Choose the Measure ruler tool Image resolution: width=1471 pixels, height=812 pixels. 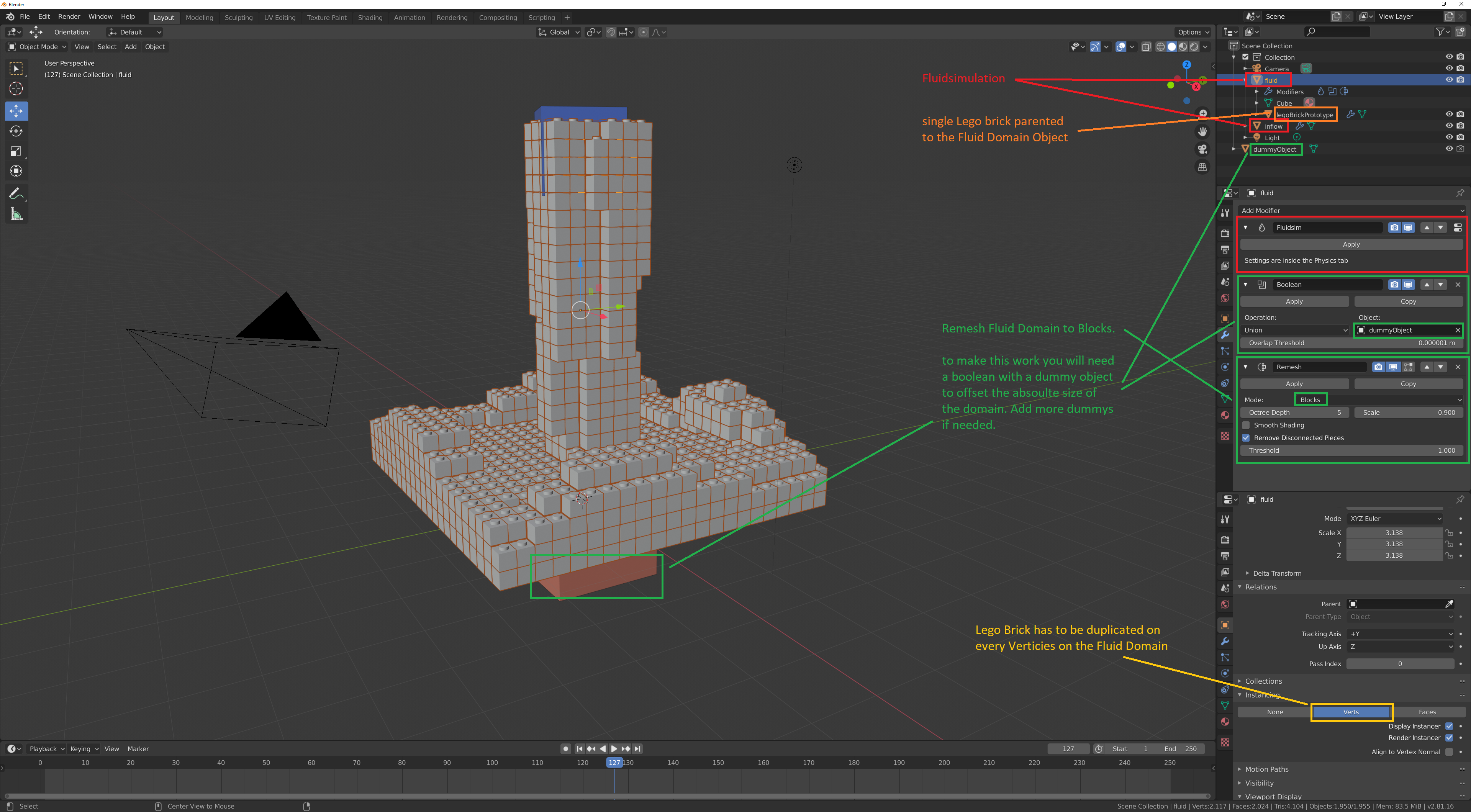point(16,215)
